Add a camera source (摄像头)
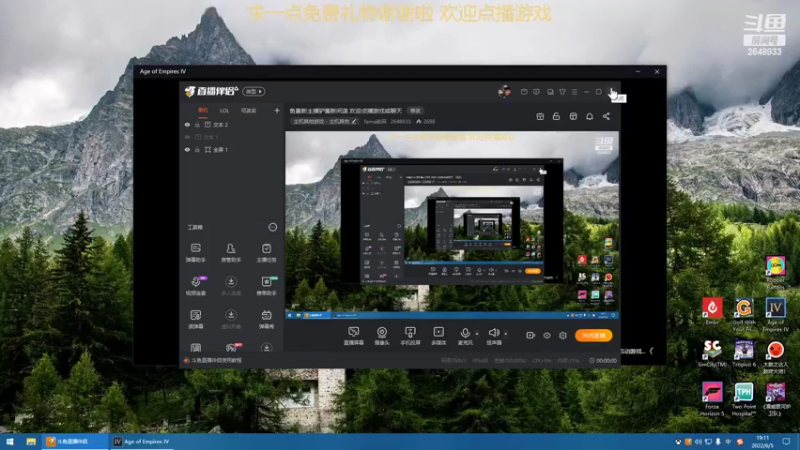The width and height of the screenshot is (800, 450). coord(382,336)
